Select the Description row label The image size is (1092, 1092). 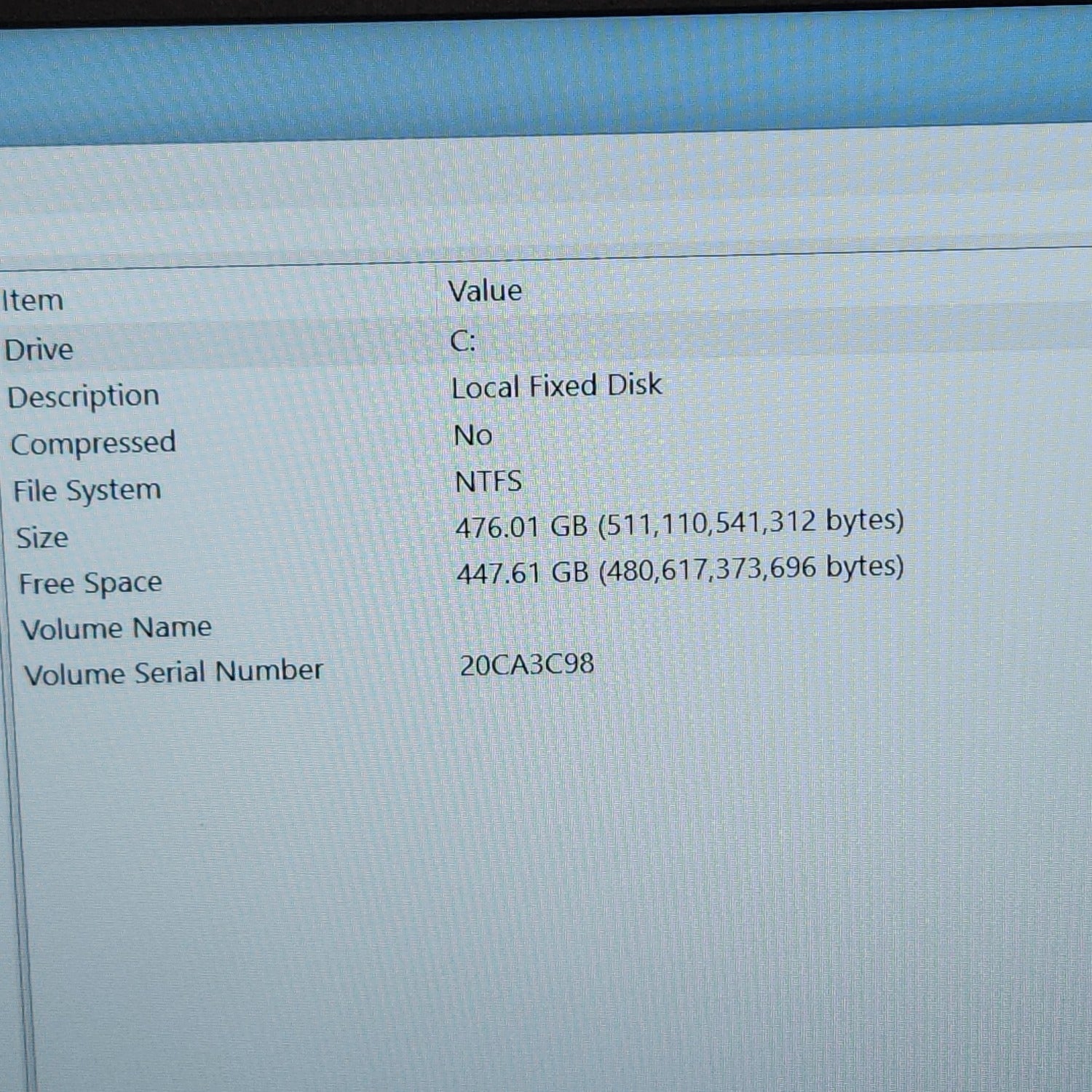tap(83, 397)
